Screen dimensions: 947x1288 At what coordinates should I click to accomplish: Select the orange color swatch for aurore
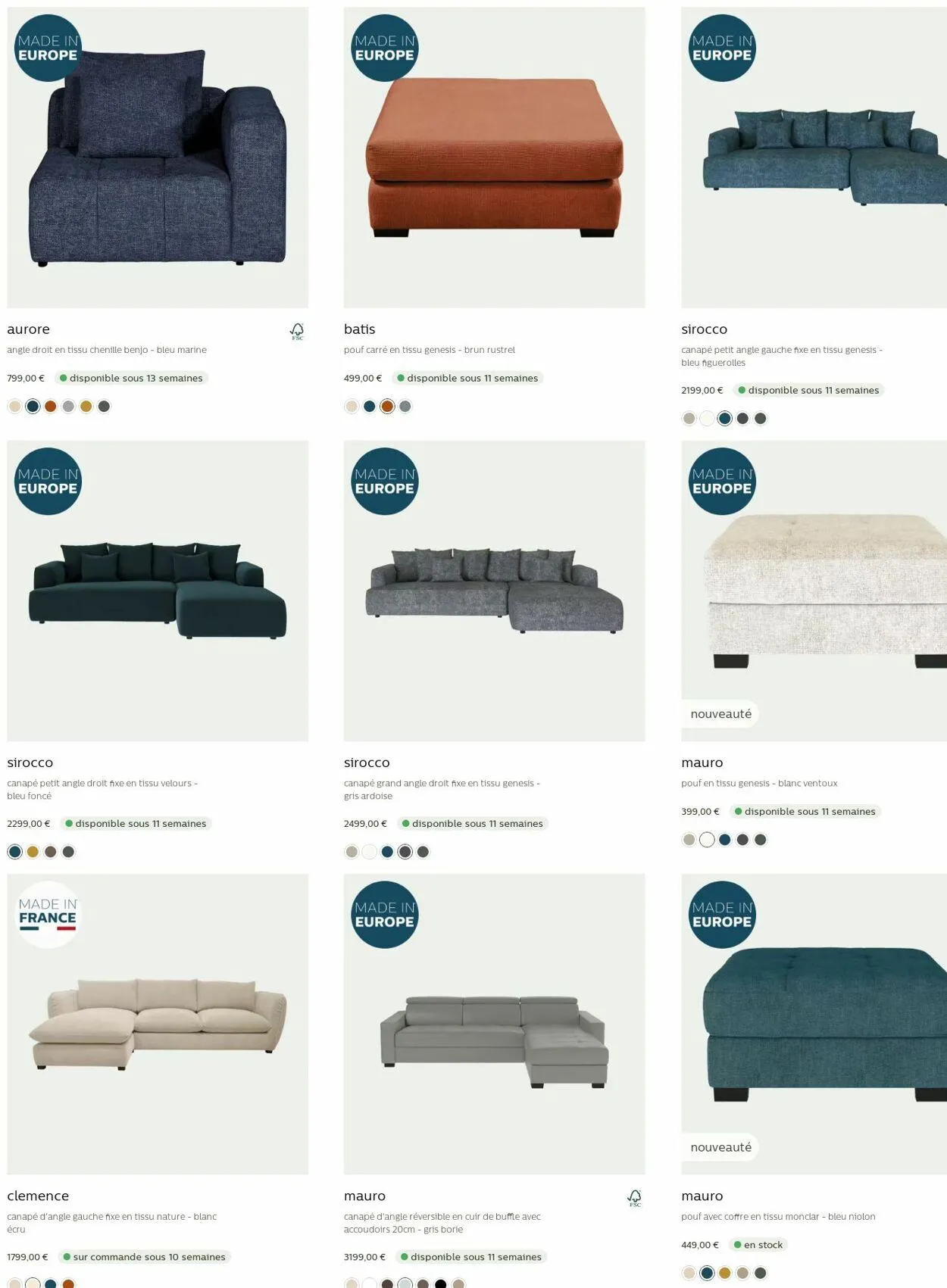(x=51, y=407)
